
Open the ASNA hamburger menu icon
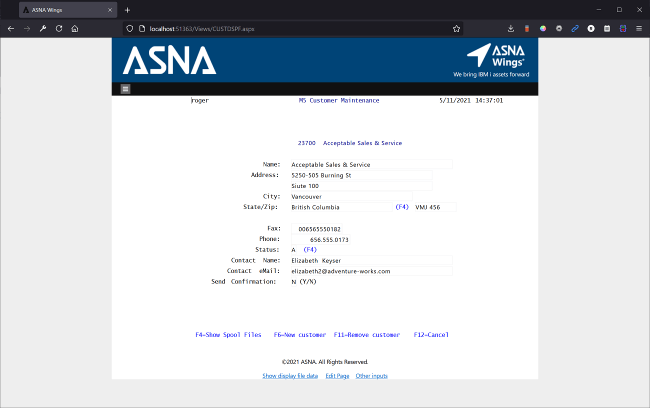(x=125, y=89)
